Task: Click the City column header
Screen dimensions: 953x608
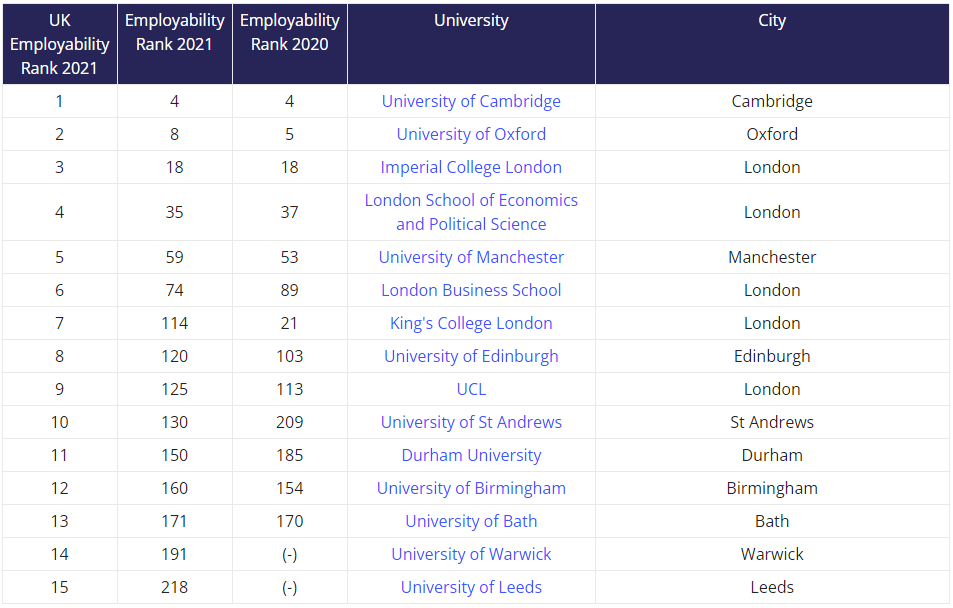Action: (x=772, y=20)
